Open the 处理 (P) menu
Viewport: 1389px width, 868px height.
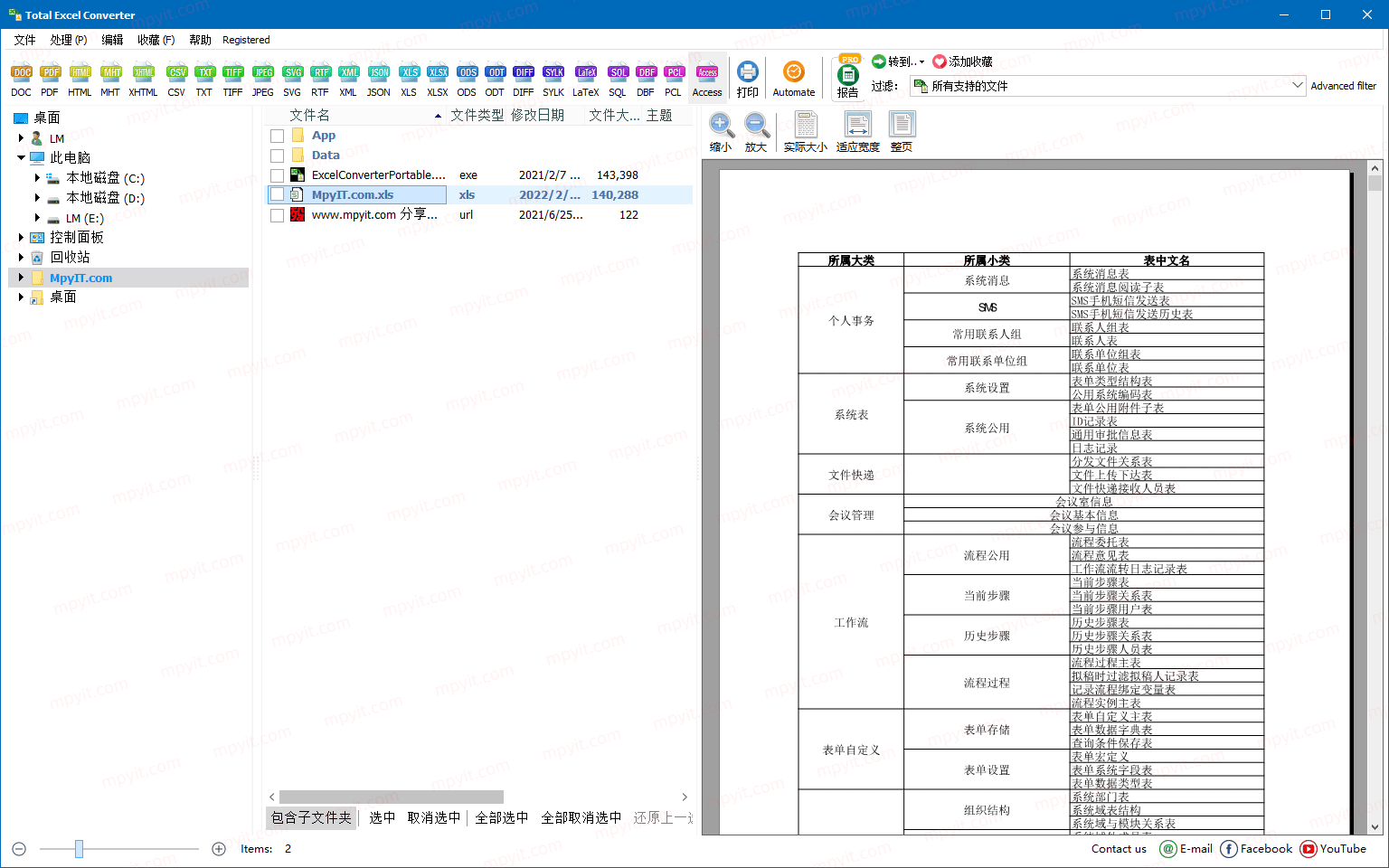click(69, 40)
